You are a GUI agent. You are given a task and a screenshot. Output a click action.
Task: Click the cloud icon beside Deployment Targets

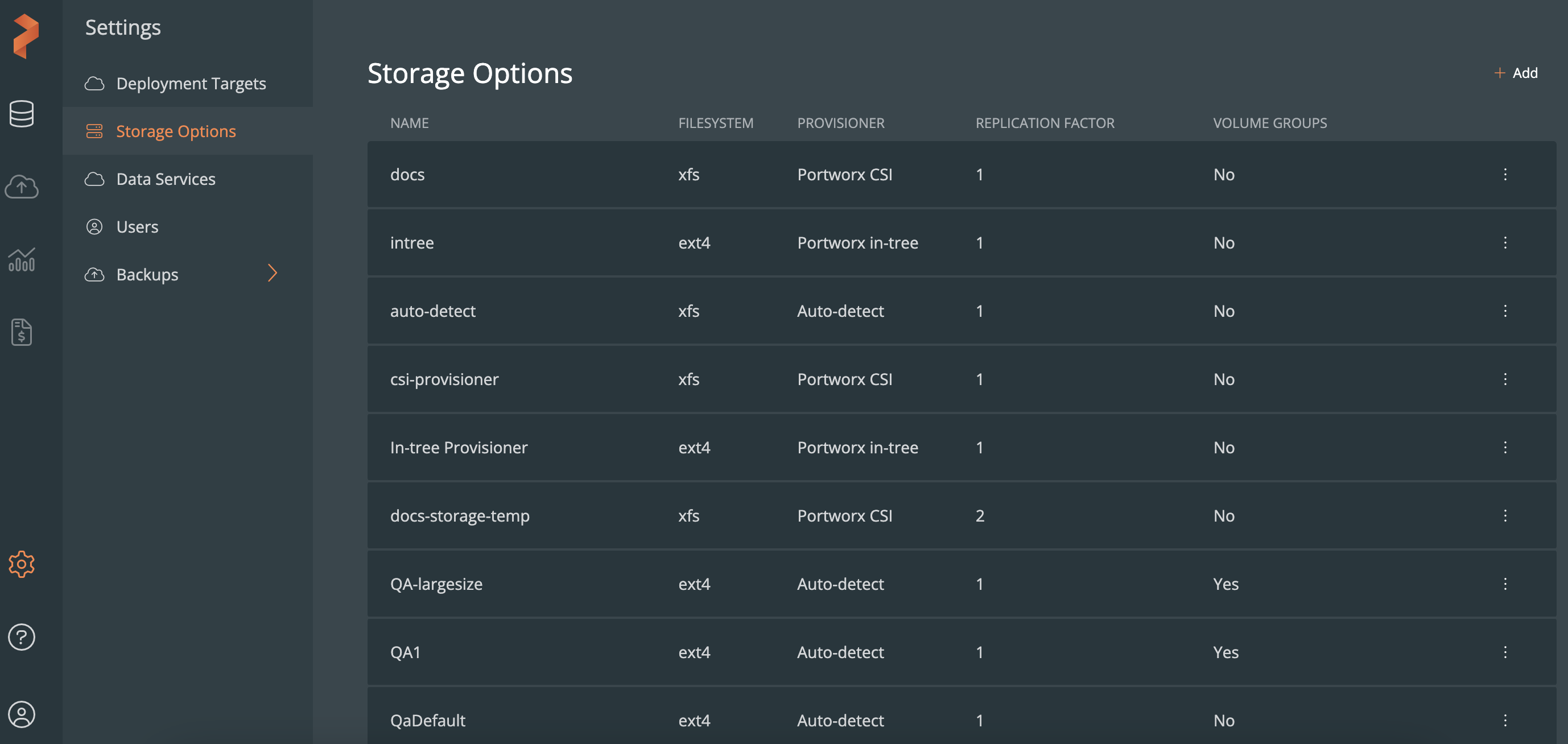coord(94,84)
